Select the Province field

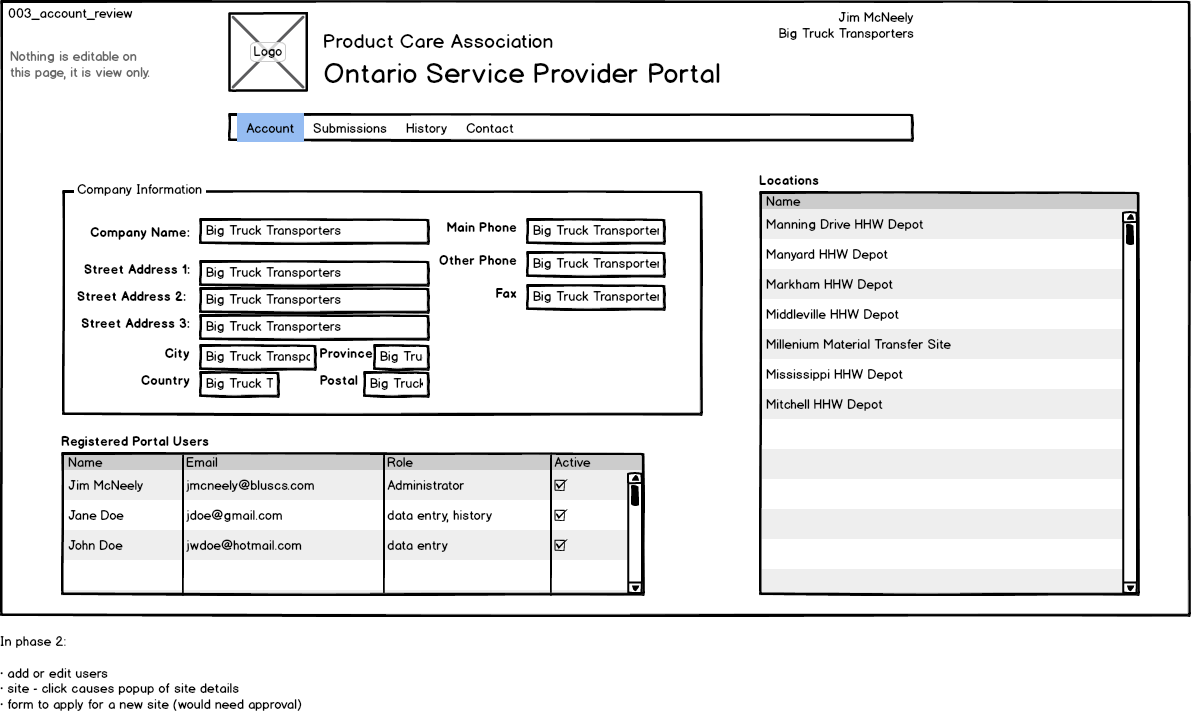401,357
